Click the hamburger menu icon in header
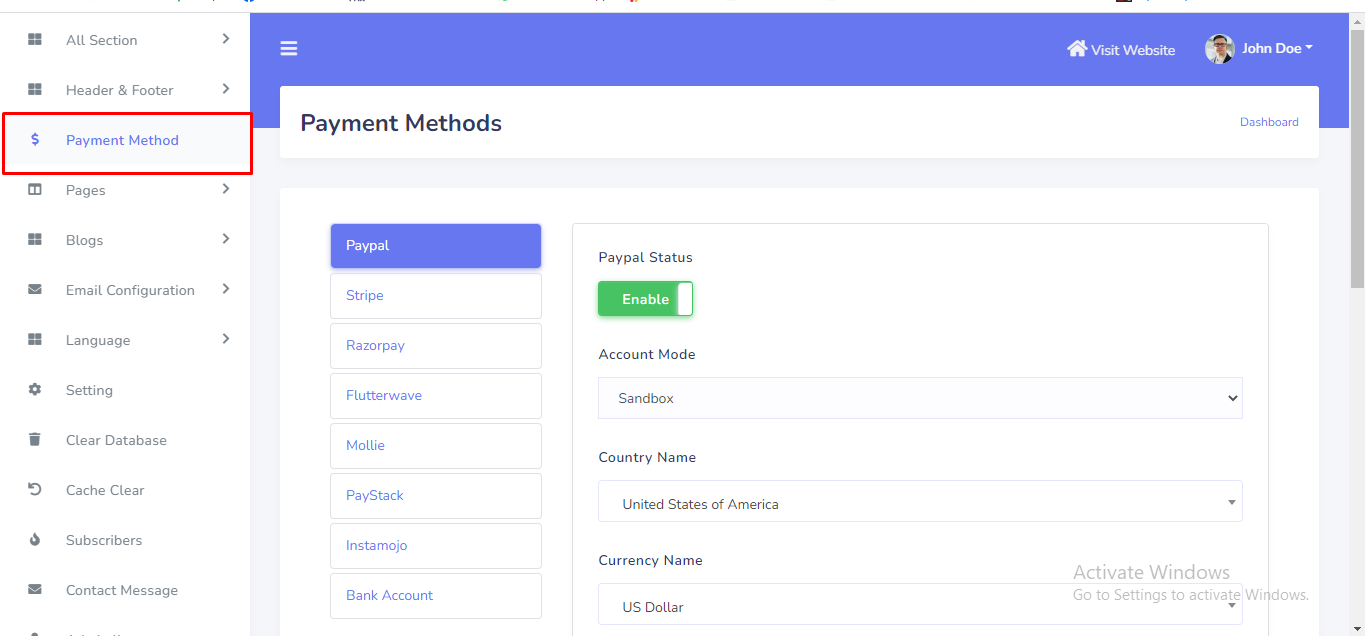 click(289, 48)
